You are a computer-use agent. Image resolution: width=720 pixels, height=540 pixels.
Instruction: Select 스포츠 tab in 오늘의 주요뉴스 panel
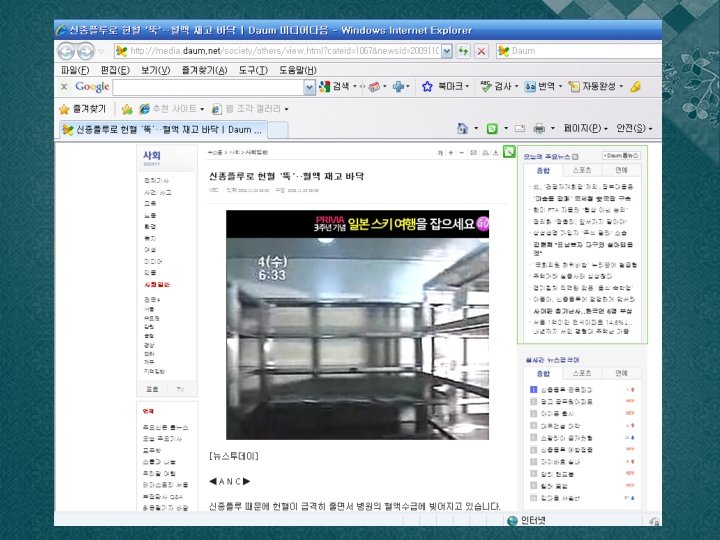[582, 170]
